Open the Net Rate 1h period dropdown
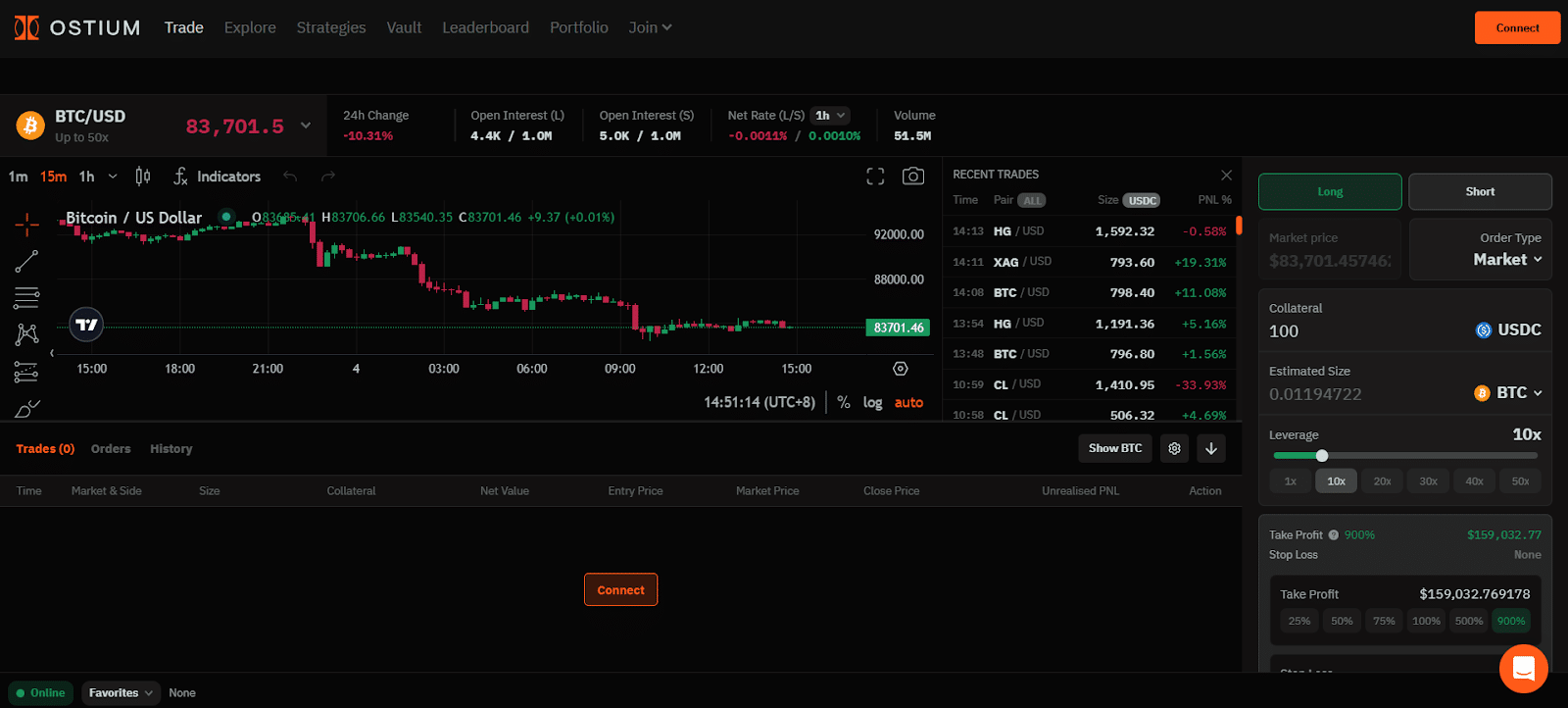The image size is (1568, 708). [x=830, y=116]
